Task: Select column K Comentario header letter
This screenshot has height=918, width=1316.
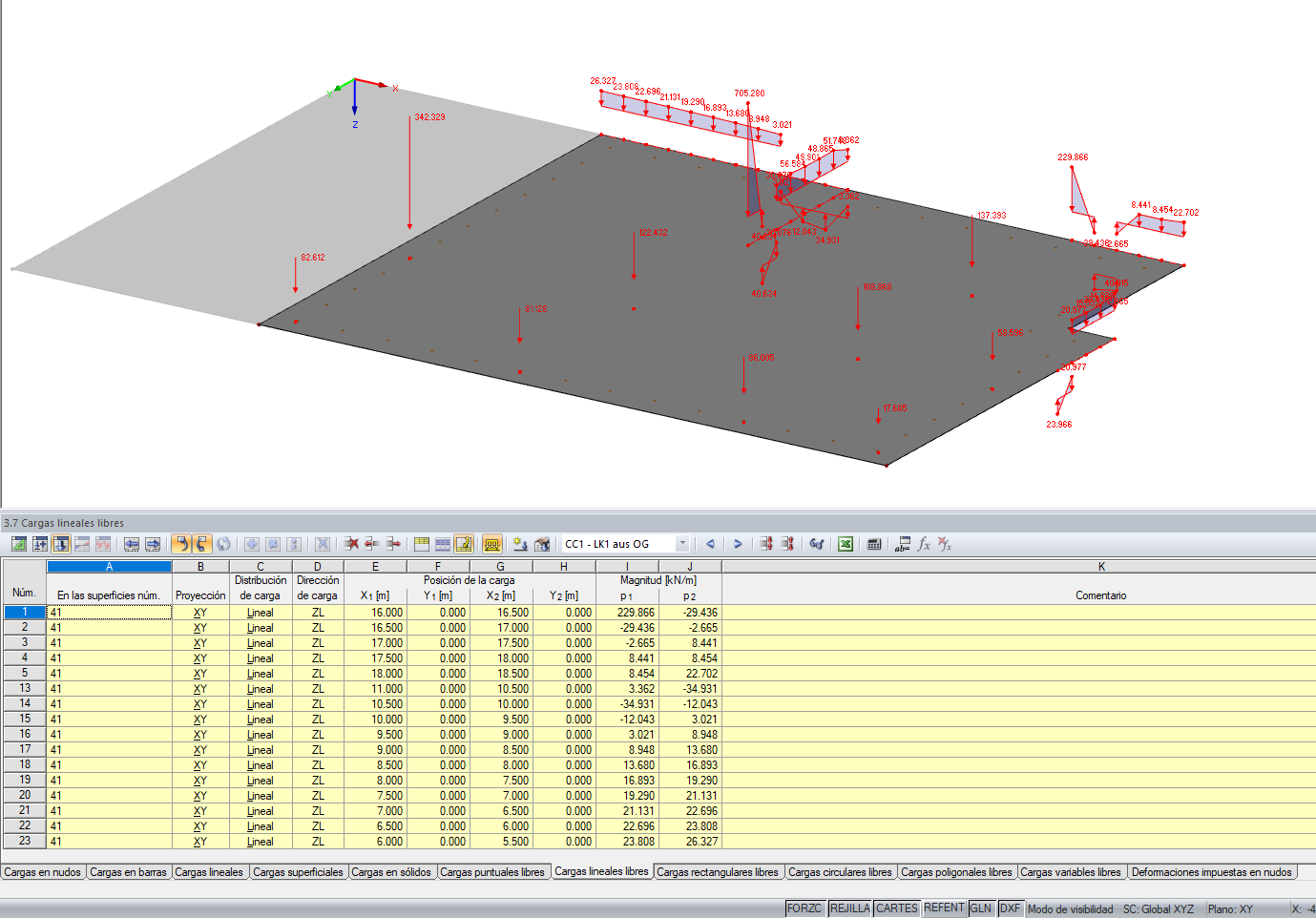Action: click(x=1101, y=567)
